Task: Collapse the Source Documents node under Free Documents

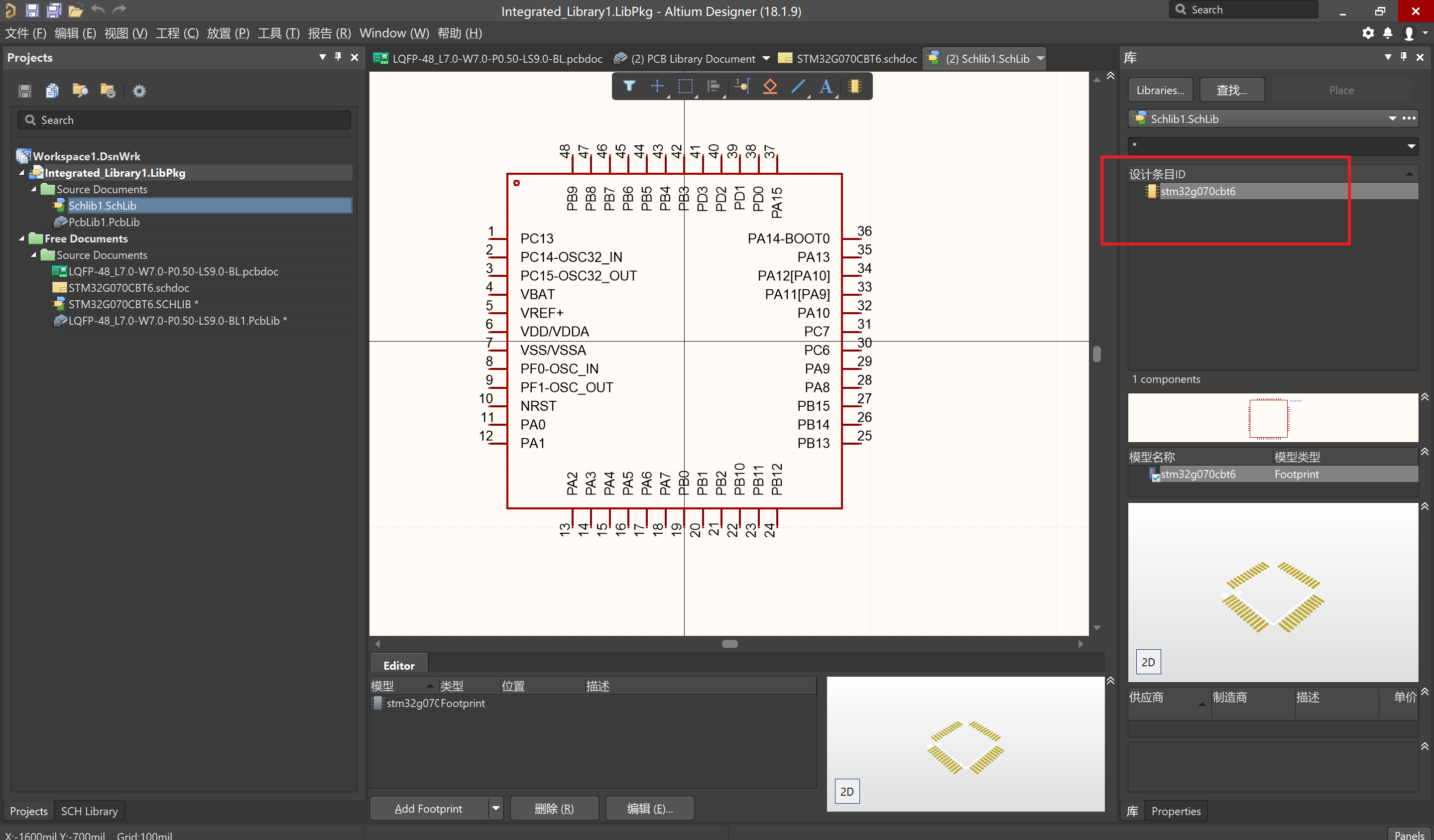Action: pos(33,255)
